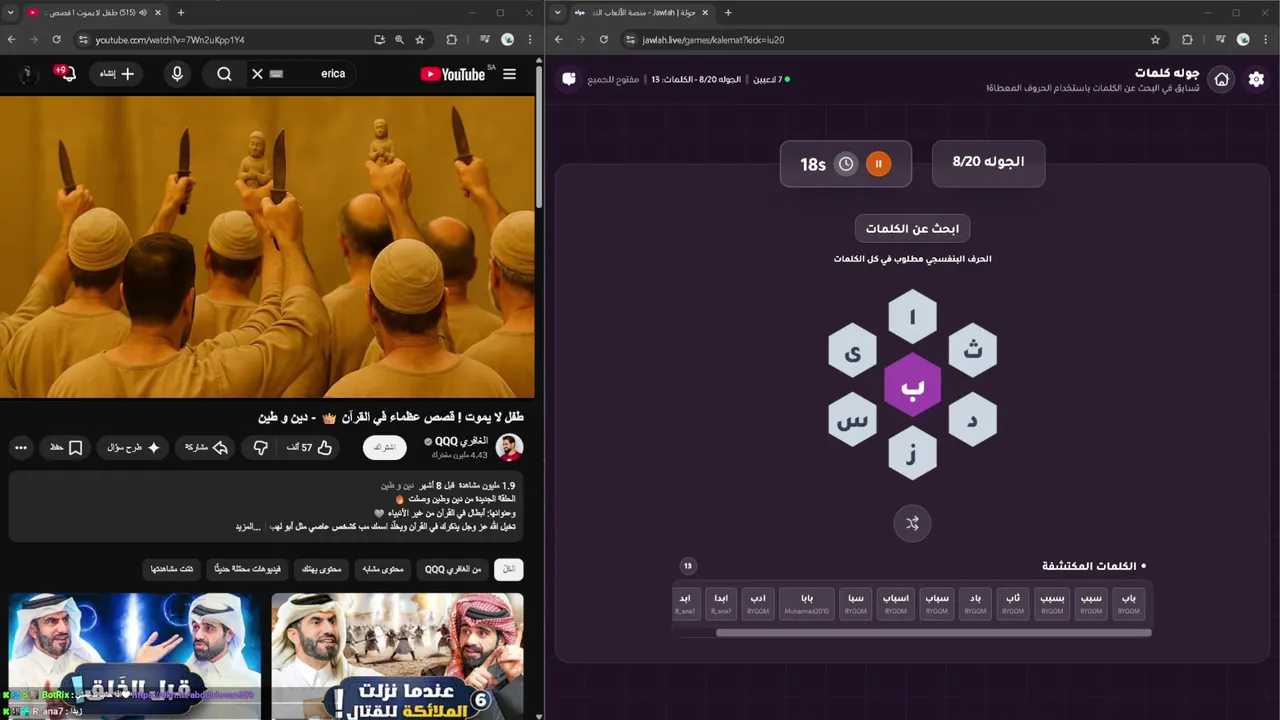This screenshot has width=1280, height=720.
Task: Go to Jawlah home icon
Action: tap(1222, 79)
